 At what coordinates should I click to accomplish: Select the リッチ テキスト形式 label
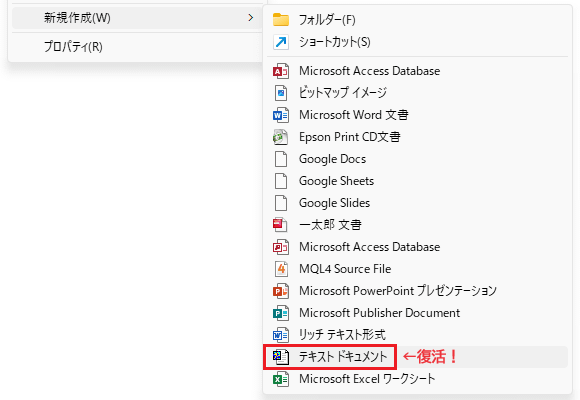pyautogui.click(x=342, y=335)
